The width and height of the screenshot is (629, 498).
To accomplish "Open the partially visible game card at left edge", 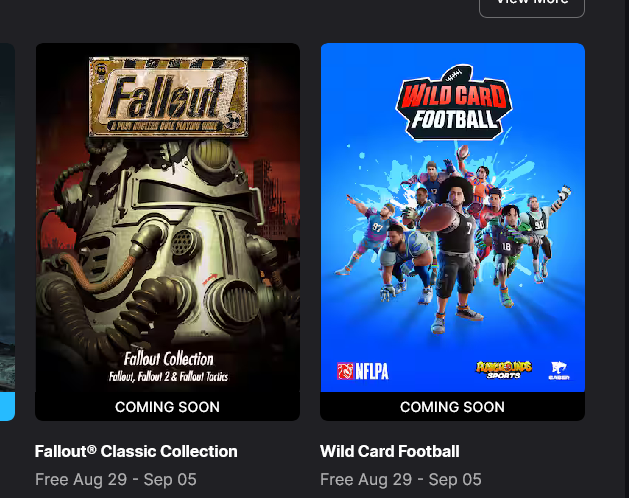I will 7,217.
